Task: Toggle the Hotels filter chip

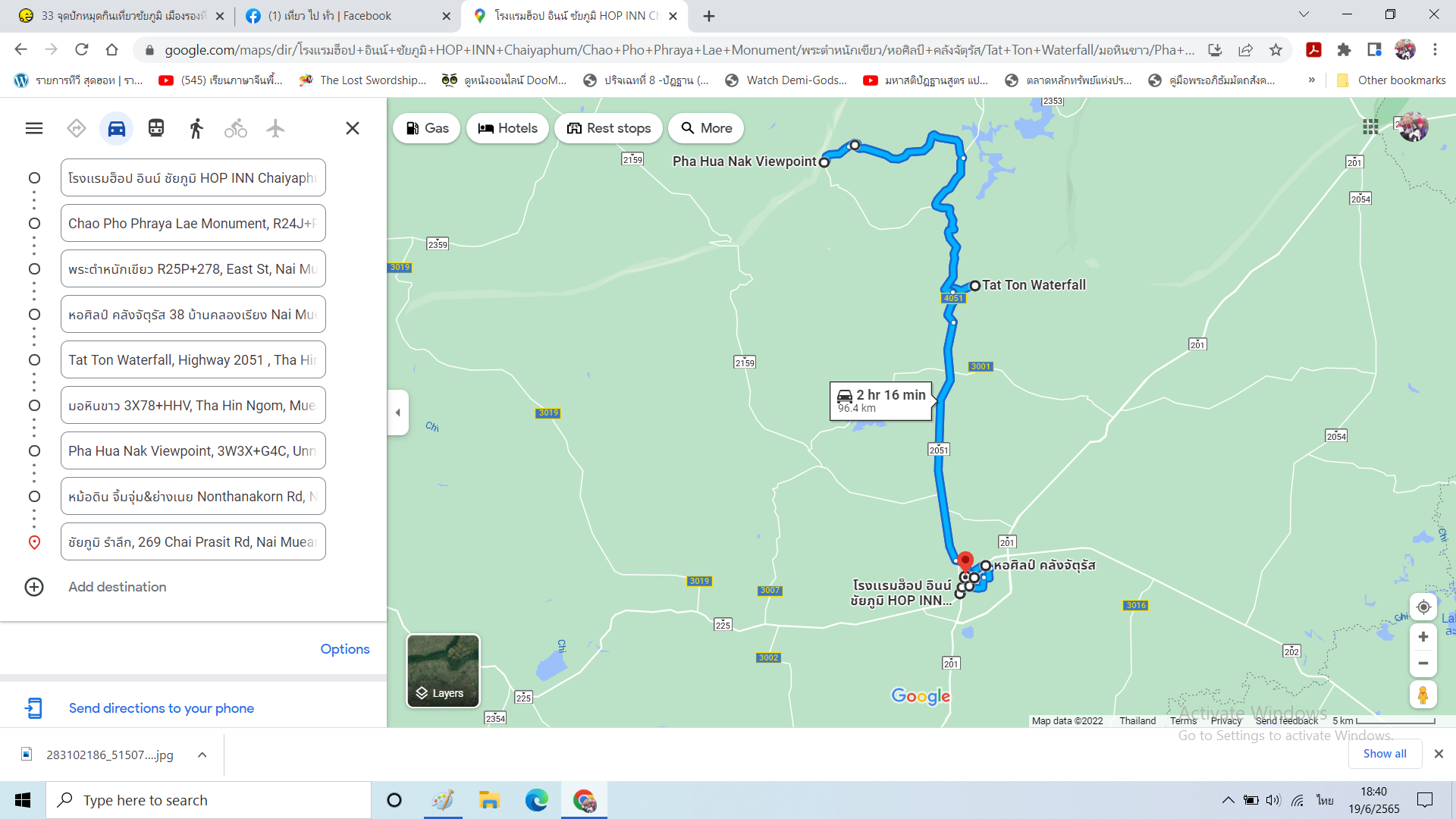Action: click(x=507, y=128)
